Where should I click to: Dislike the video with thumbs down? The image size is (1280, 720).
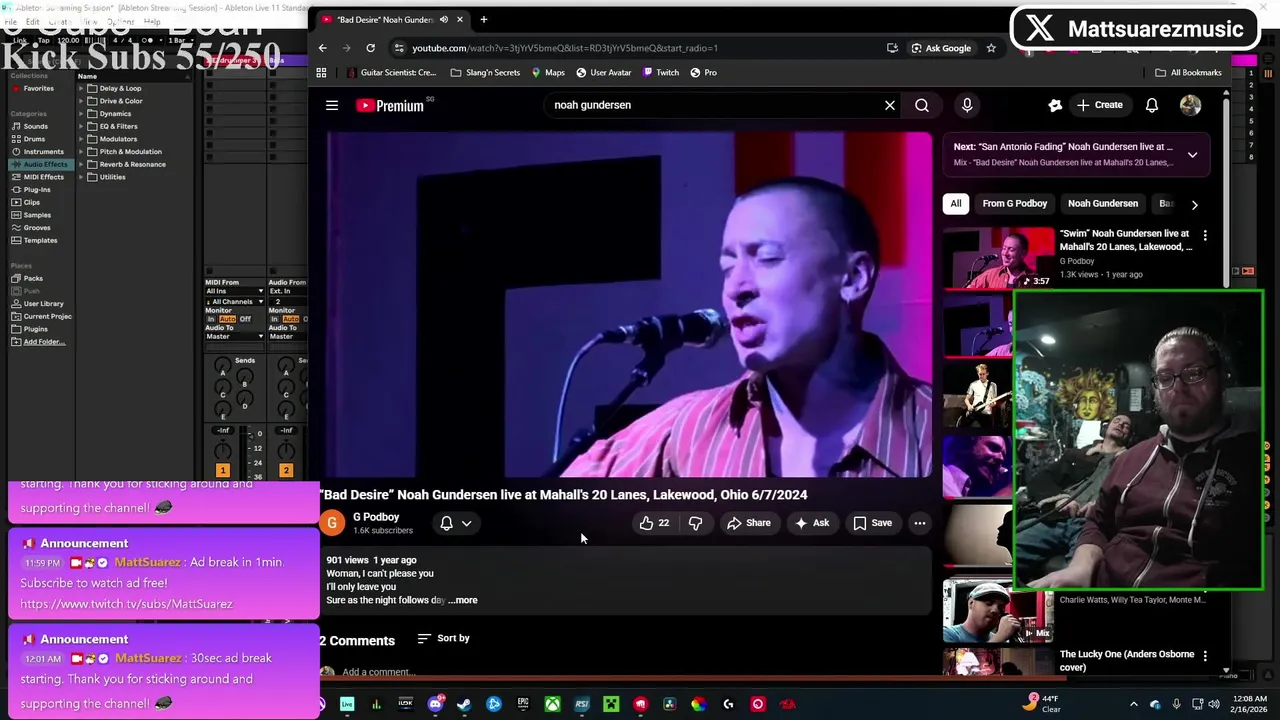[x=696, y=523]
